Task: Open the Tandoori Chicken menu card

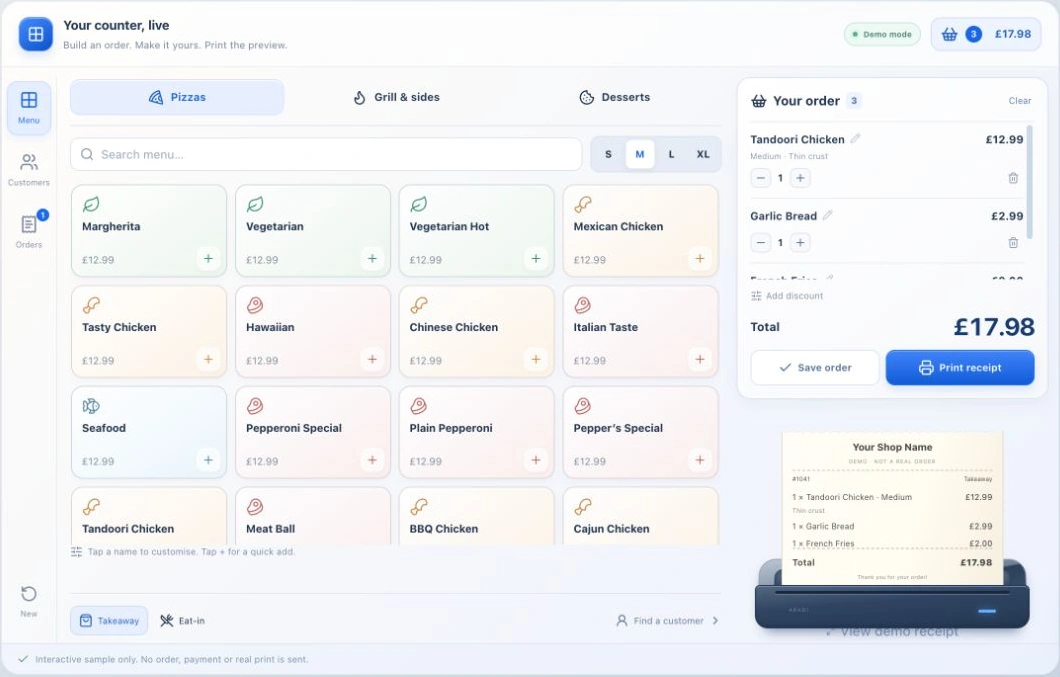Action: [x=149, y=516]
